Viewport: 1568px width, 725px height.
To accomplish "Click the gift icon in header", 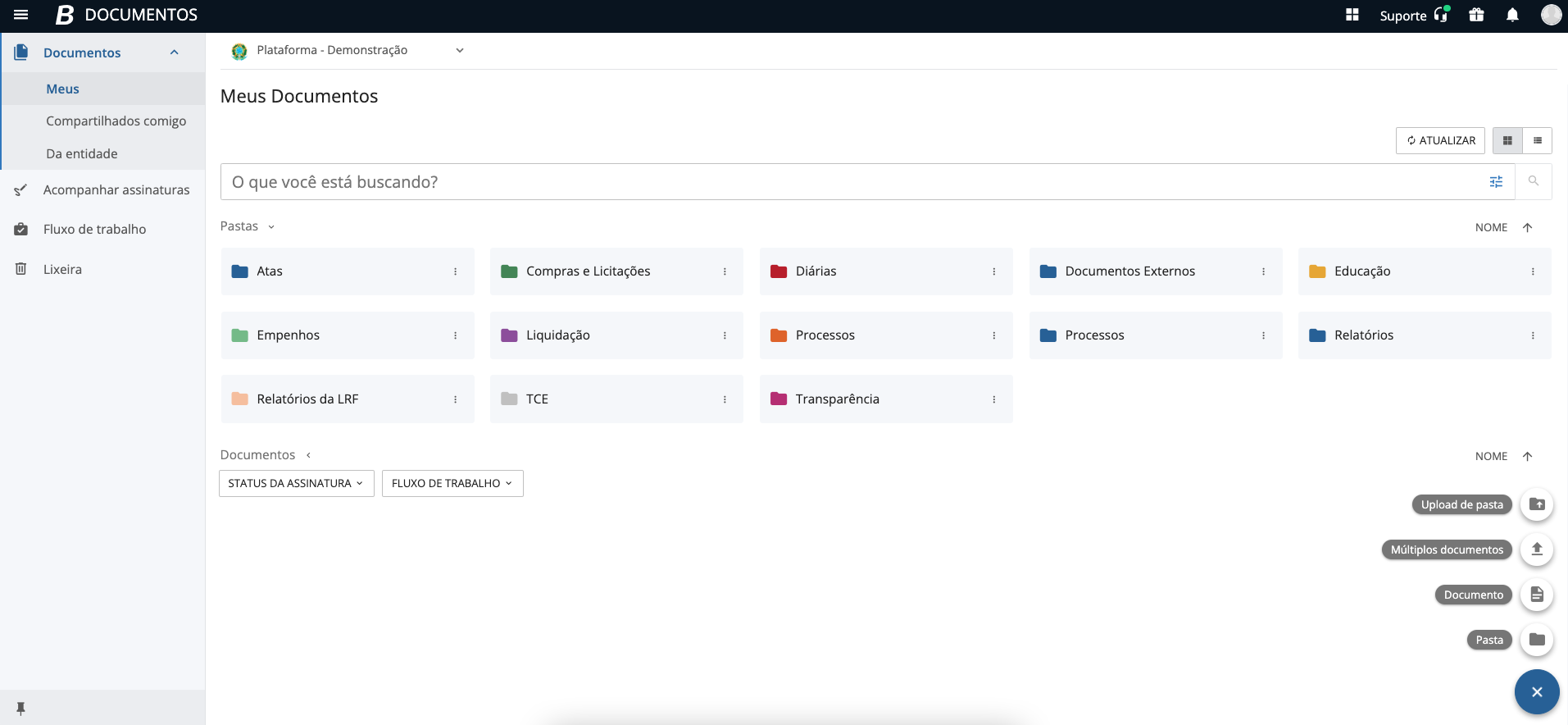I will [1476, 15].
